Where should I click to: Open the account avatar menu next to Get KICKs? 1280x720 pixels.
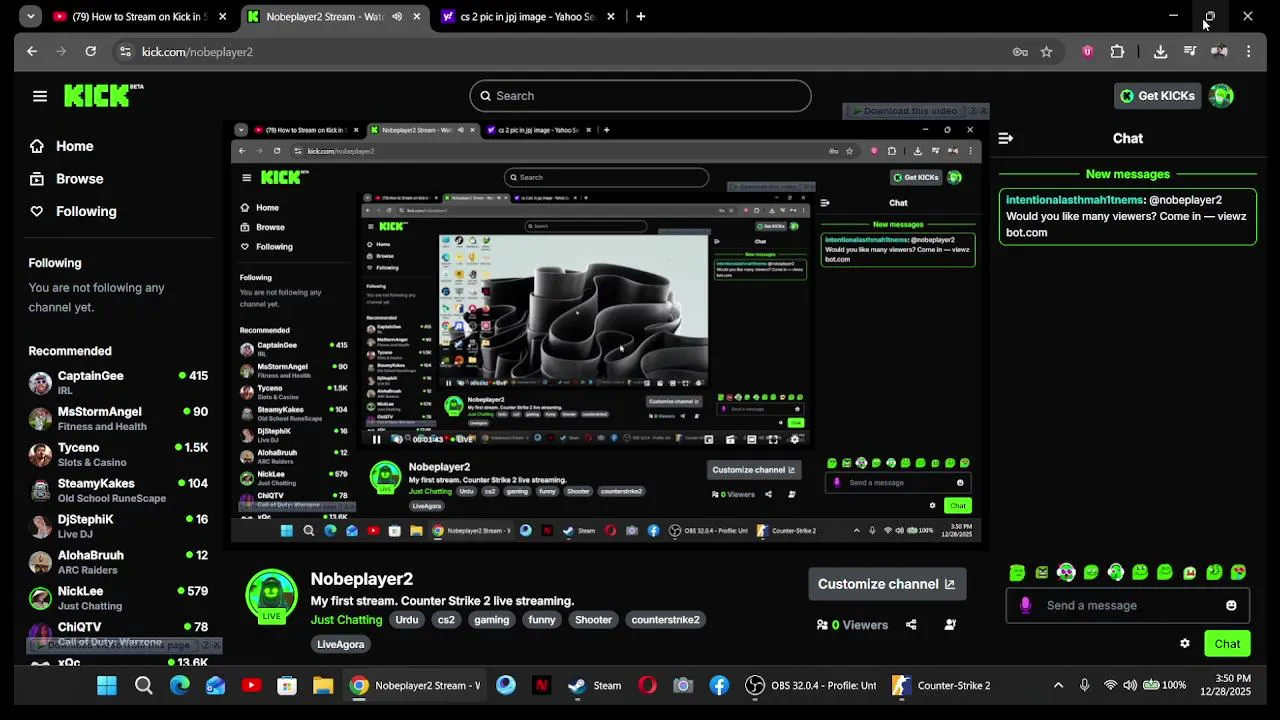point(1221,96)
